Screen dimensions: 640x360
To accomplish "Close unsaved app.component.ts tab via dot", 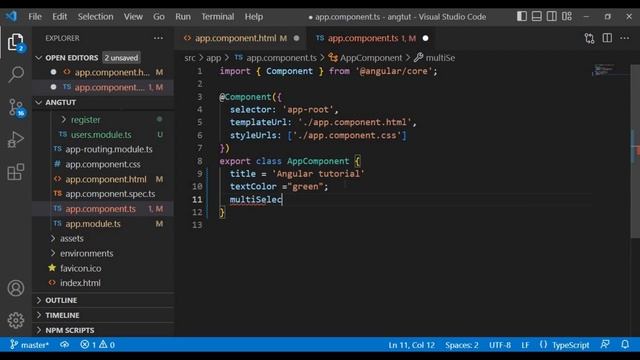I will click(425, 38).
